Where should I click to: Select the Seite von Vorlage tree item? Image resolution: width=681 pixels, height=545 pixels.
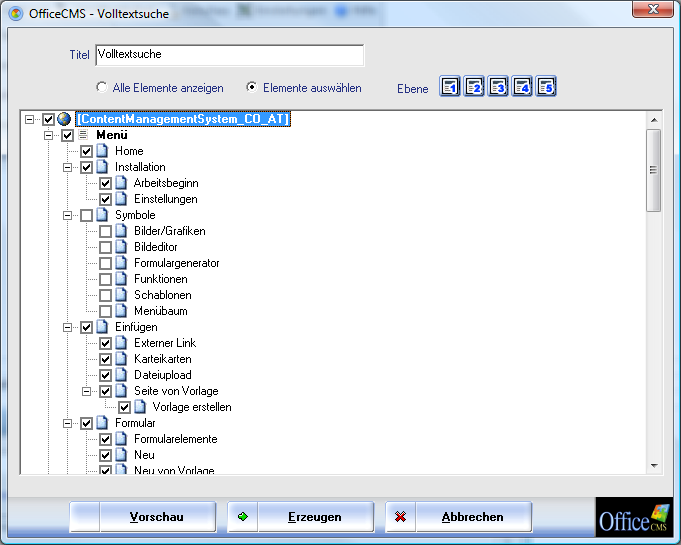click(x=176, y=391)
